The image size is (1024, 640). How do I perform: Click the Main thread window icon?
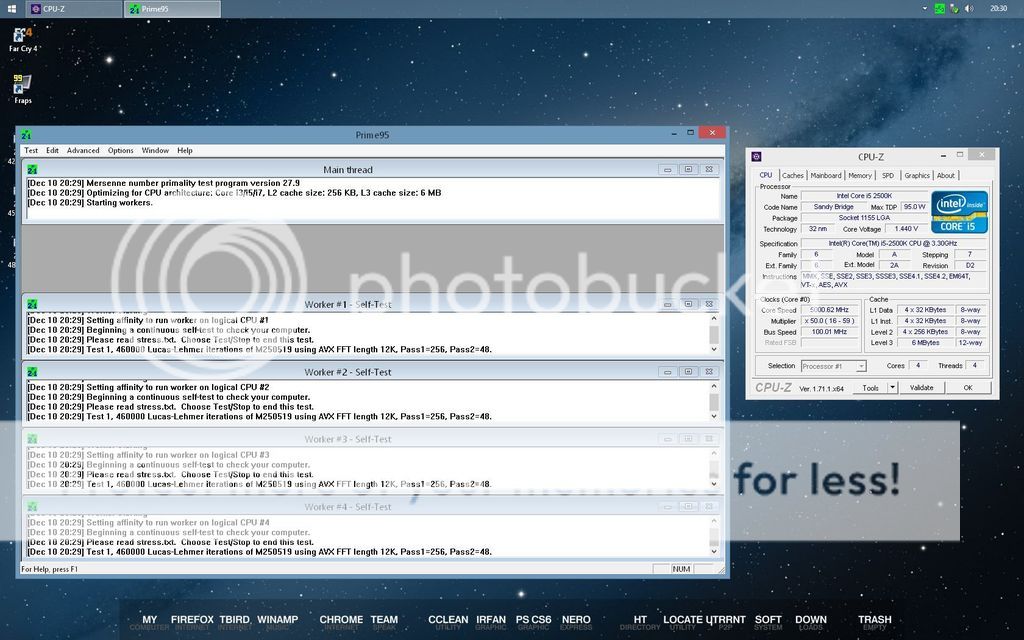(x=32, y=170)
